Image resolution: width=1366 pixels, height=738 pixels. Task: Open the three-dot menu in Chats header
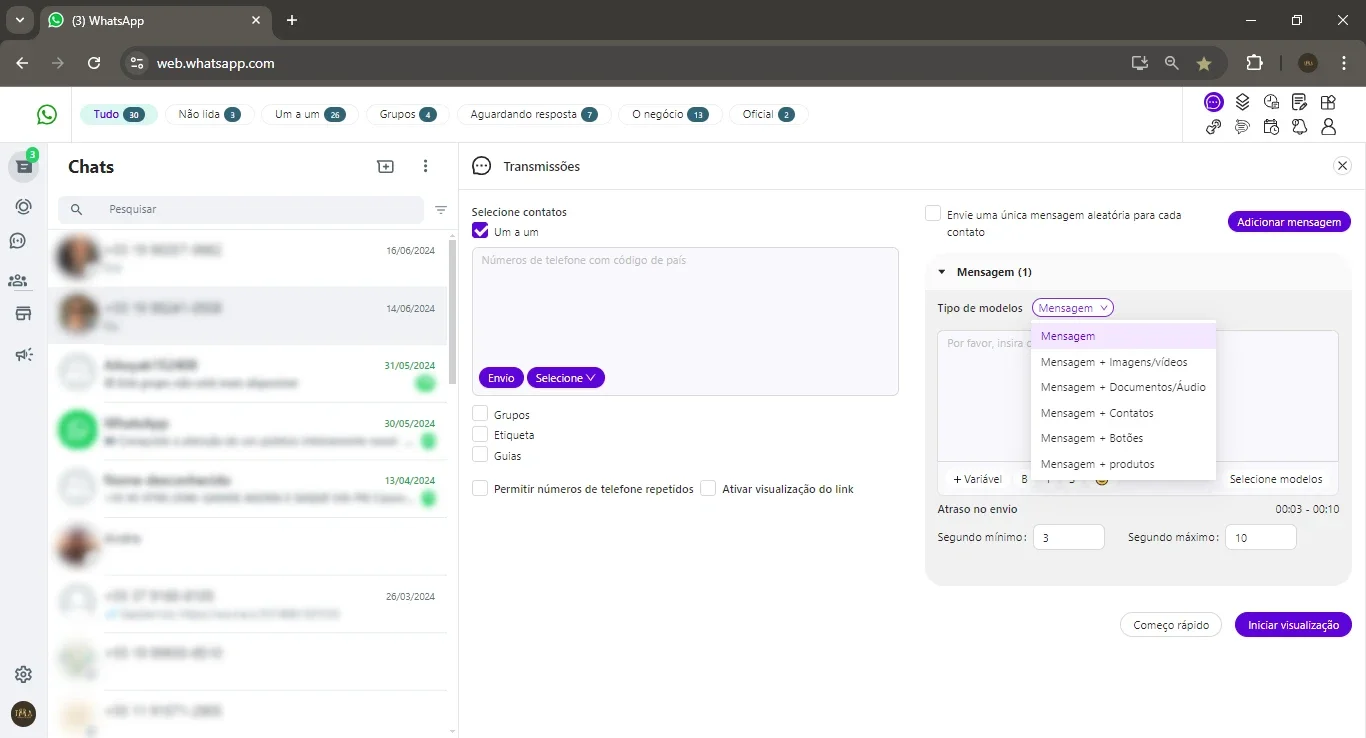tap(426, 167)
